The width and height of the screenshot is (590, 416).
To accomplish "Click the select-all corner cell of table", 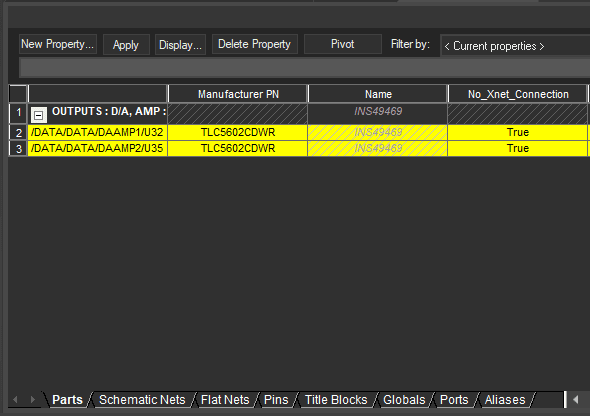I will click(18, 94).
